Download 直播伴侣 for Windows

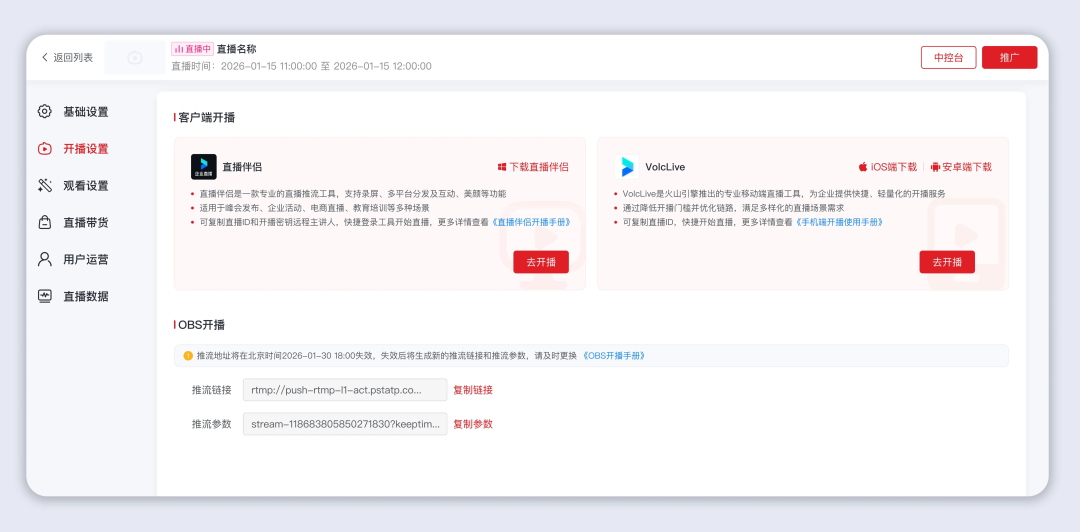click(533, 167)
